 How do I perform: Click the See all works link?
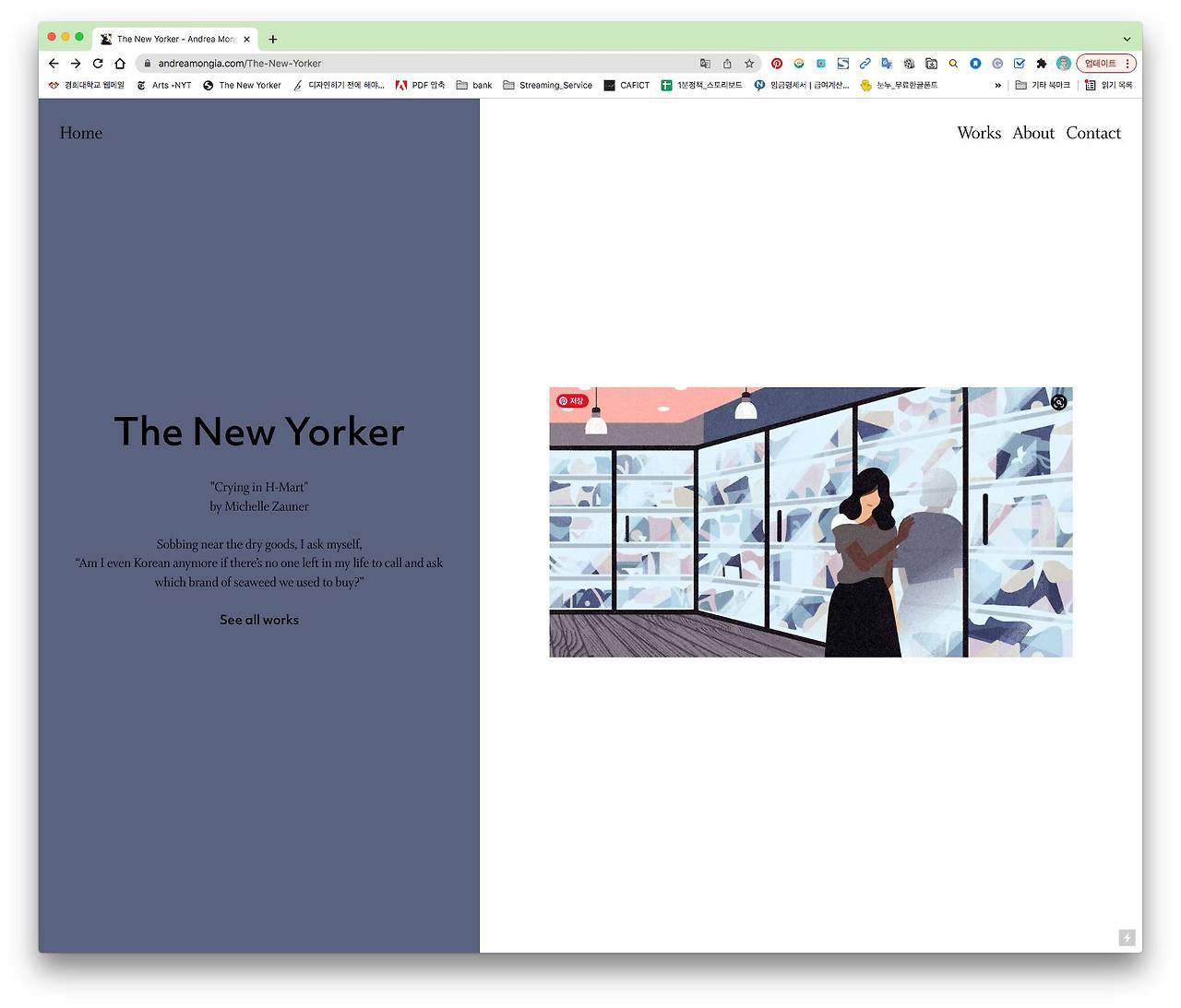(x=259, y=620)
